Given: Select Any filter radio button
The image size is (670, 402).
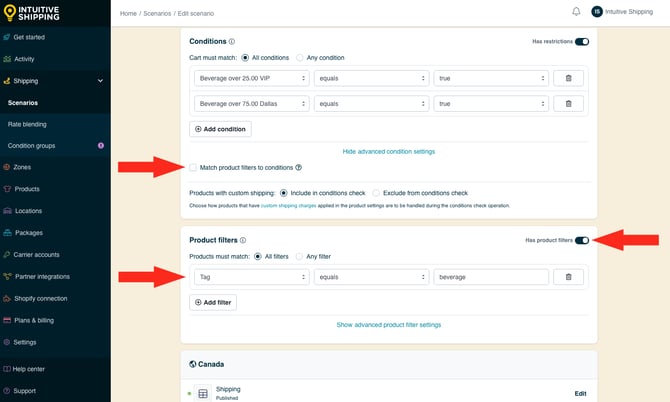Looking at the screenshot, I should [300, 256].
